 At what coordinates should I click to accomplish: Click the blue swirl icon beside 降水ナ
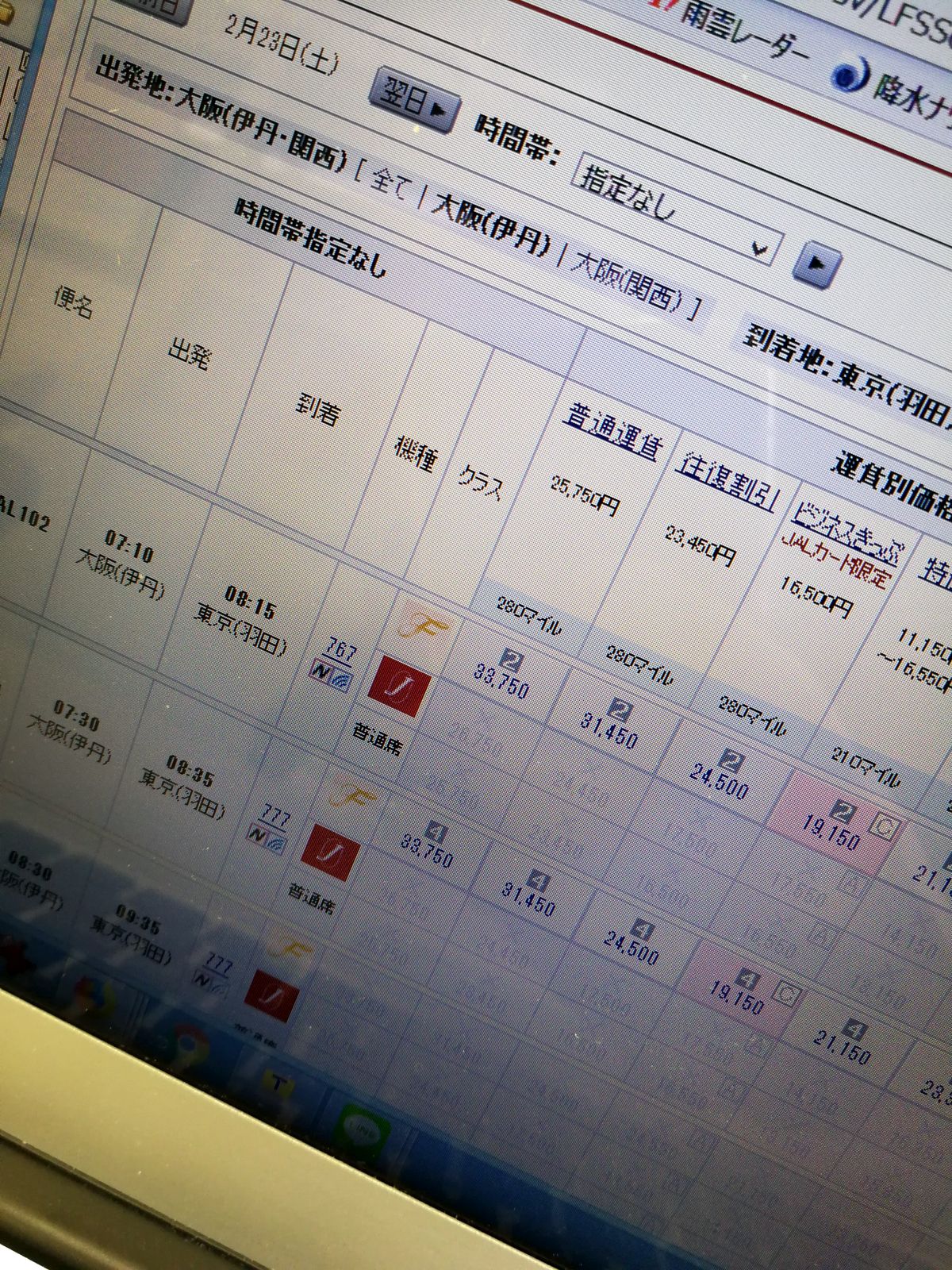852,75
